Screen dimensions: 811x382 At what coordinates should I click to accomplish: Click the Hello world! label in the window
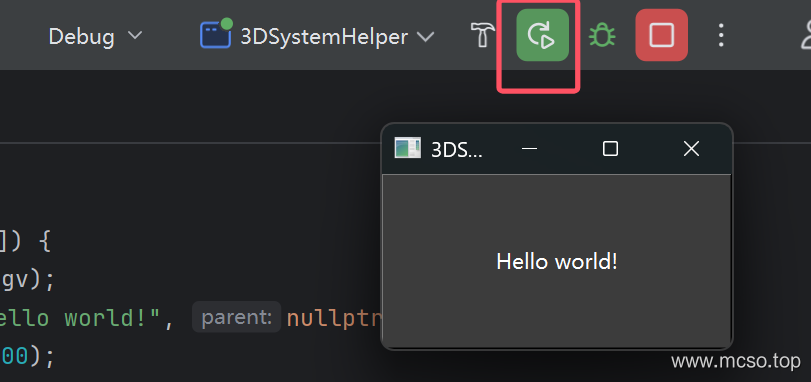click(x=557, y=262)
